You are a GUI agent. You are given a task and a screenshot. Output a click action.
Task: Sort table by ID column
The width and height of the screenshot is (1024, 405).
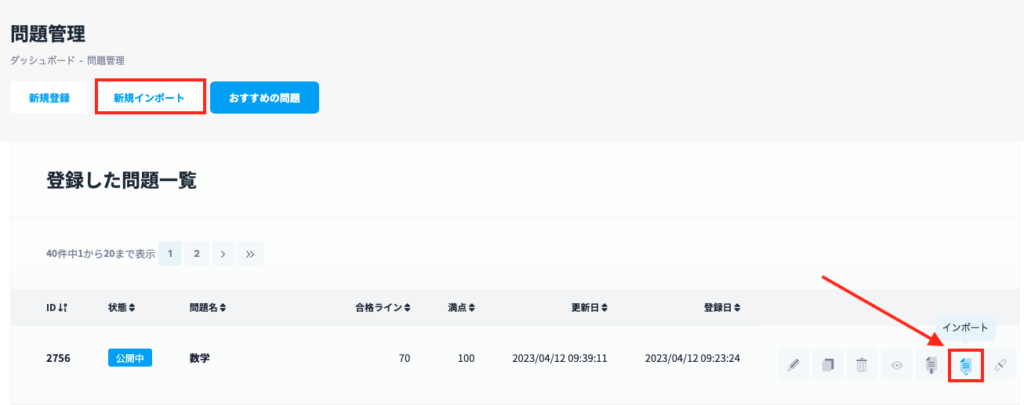pyautogui.click(x=57, y=307)
